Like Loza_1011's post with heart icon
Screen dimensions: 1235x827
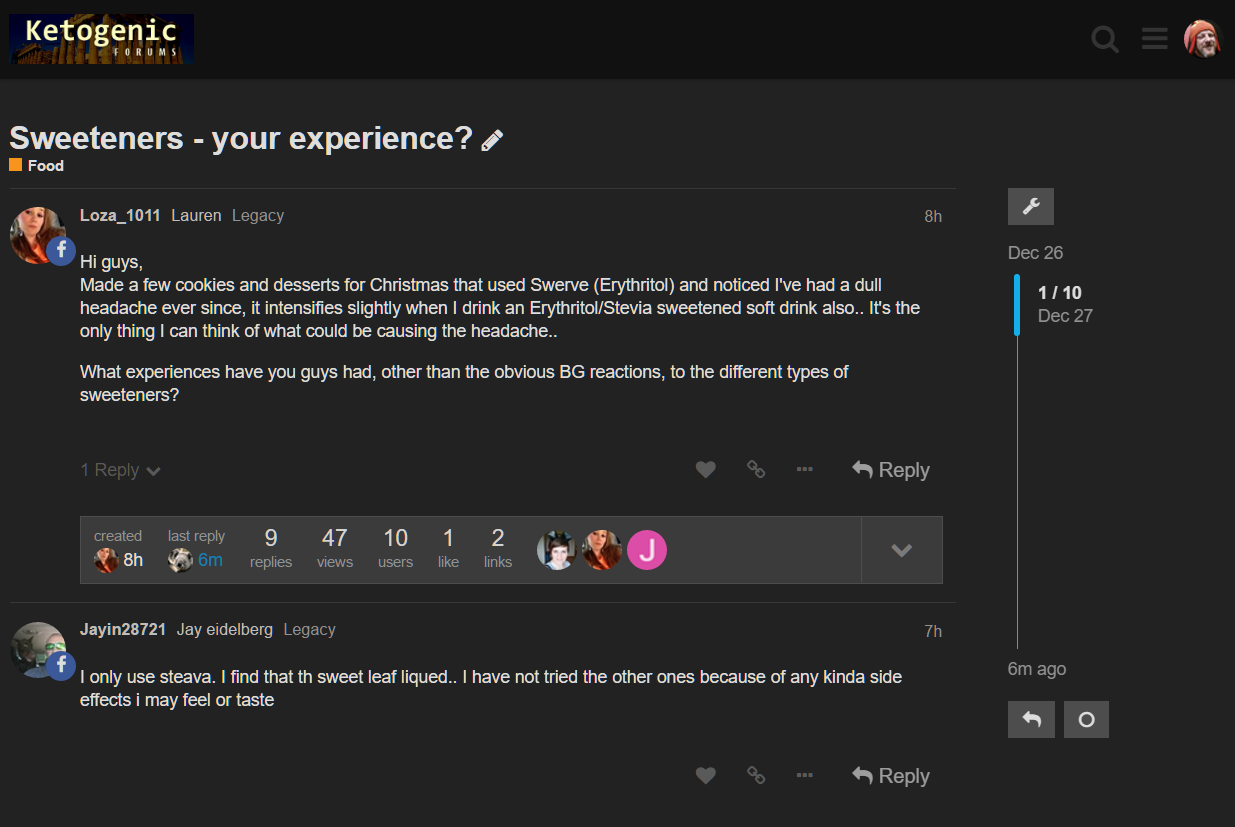pos(706,470)
